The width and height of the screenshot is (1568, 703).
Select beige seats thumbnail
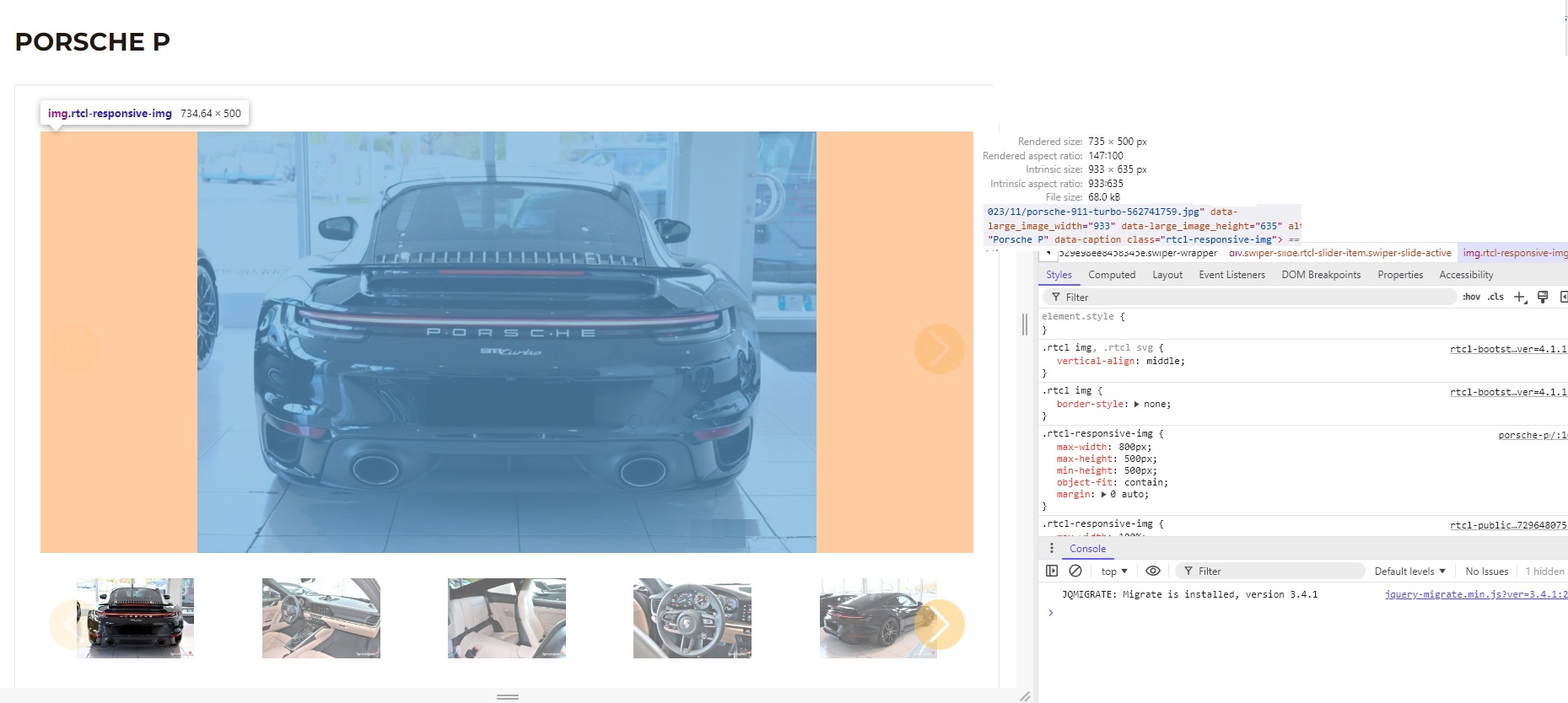507,618
